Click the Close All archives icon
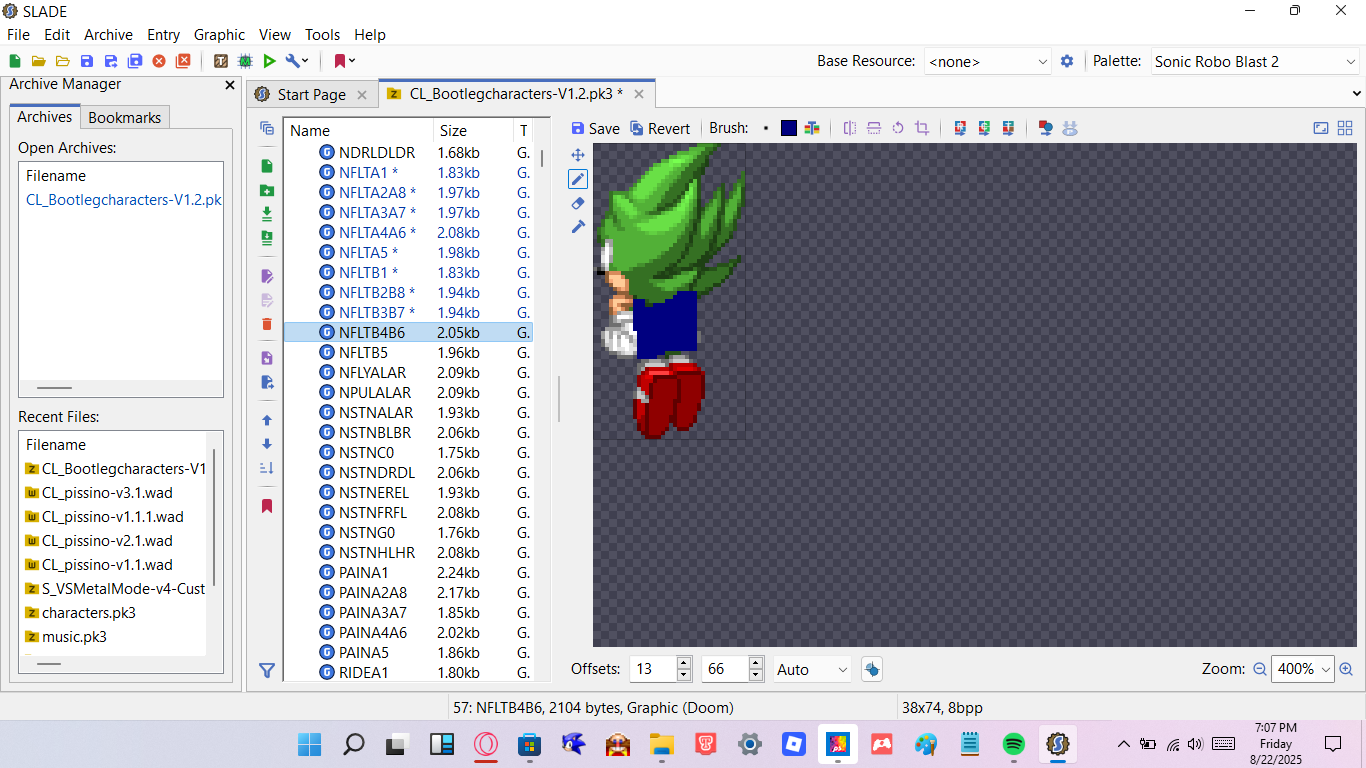Screen dimensions: 1366x768 (x=183, y=61)
